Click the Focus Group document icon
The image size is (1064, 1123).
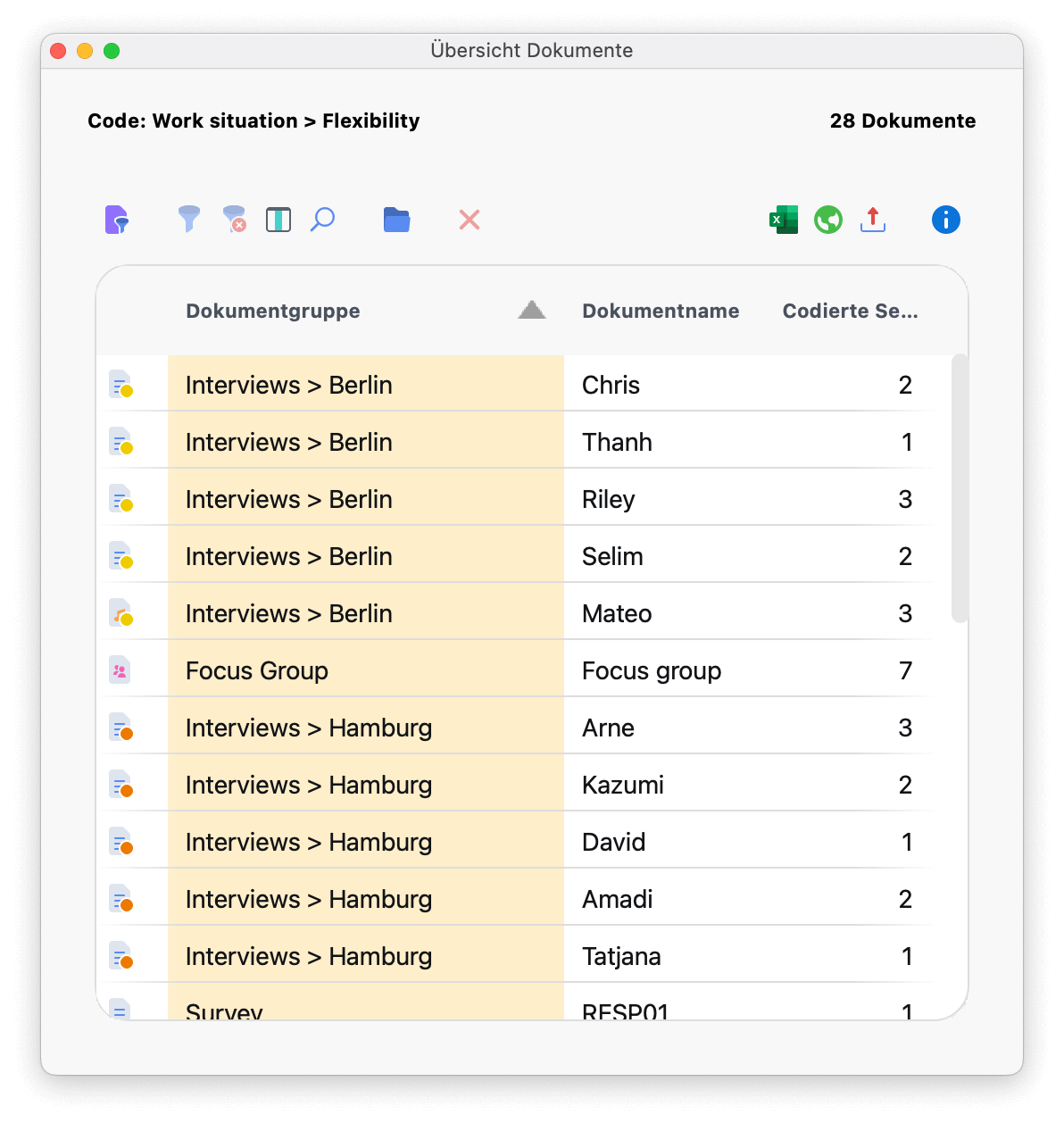120,670
